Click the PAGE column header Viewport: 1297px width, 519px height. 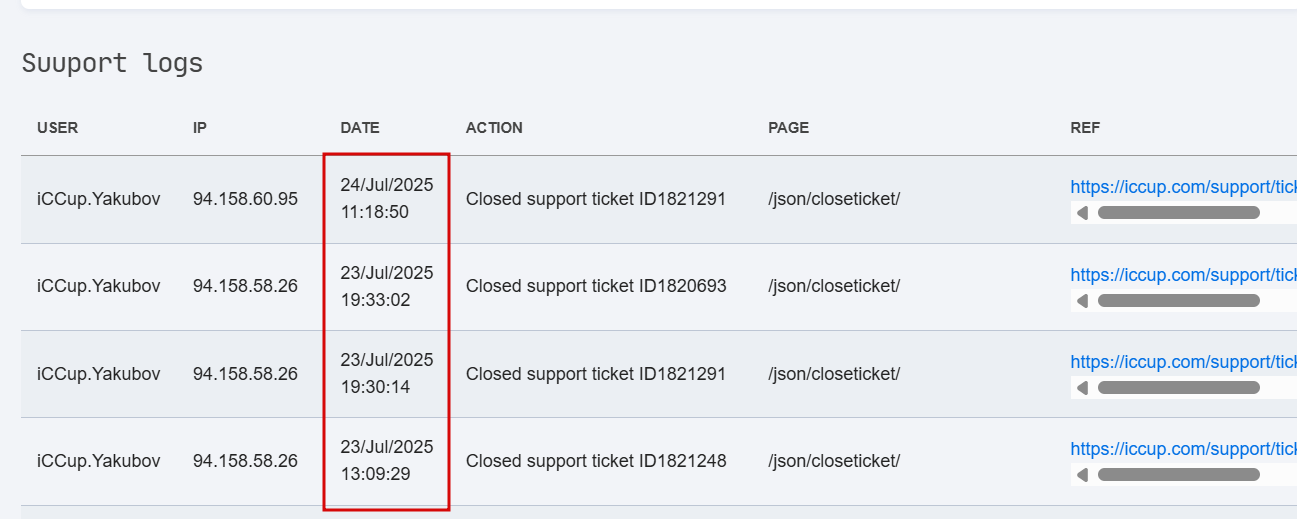click(789, 128)
